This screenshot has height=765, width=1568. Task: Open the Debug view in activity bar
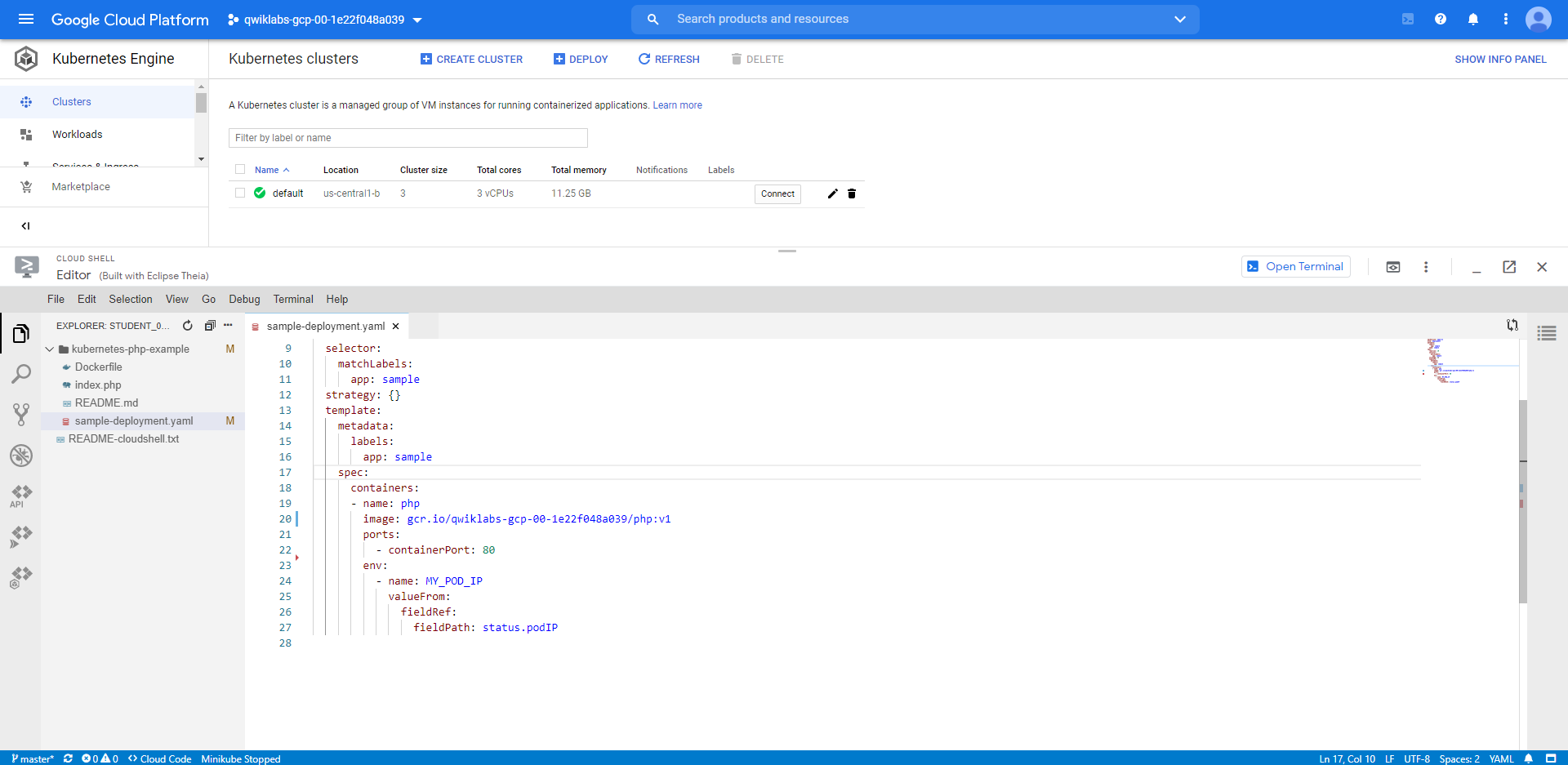(21, 456)
